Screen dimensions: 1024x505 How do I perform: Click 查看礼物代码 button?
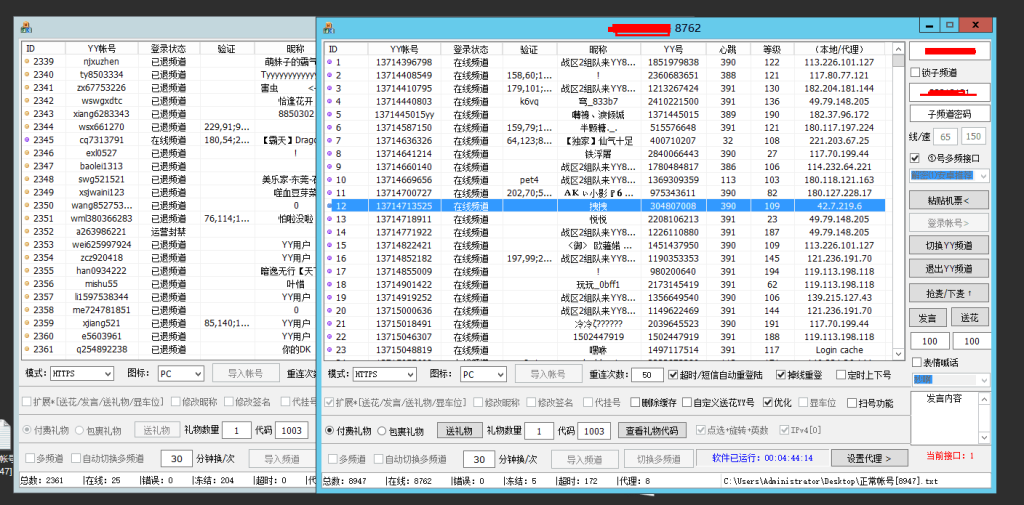(652, 431)
